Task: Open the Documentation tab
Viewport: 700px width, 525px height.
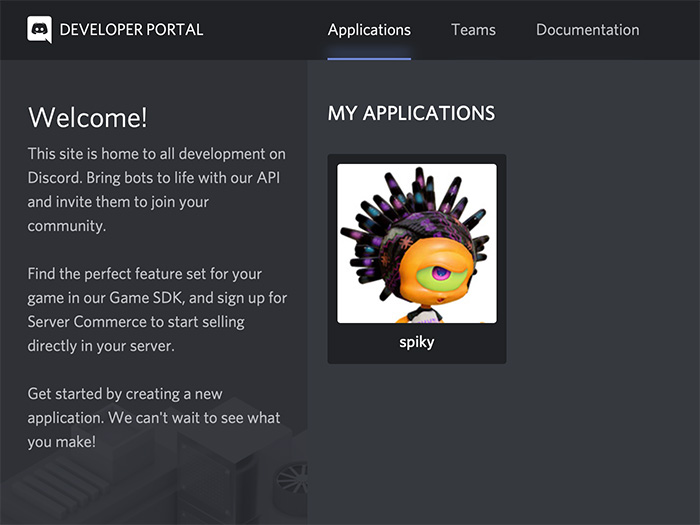Action: click(588, 30)
